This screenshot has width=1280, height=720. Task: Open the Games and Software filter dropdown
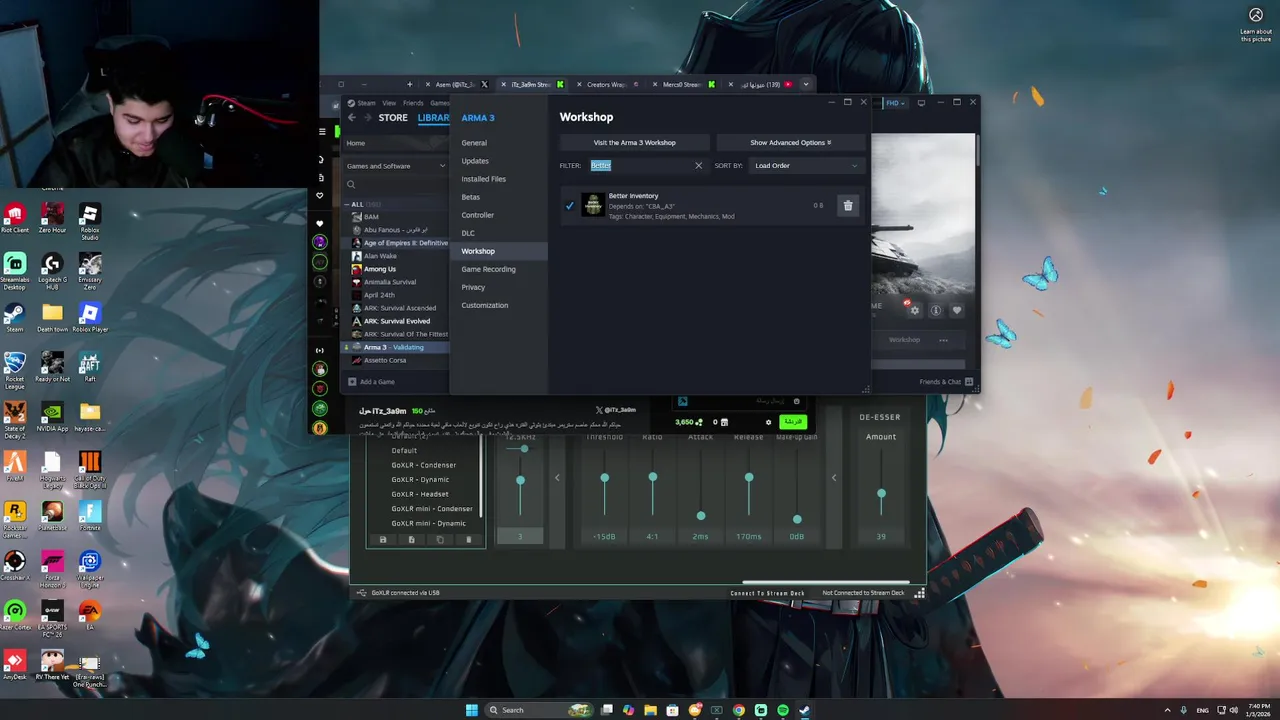395,166
